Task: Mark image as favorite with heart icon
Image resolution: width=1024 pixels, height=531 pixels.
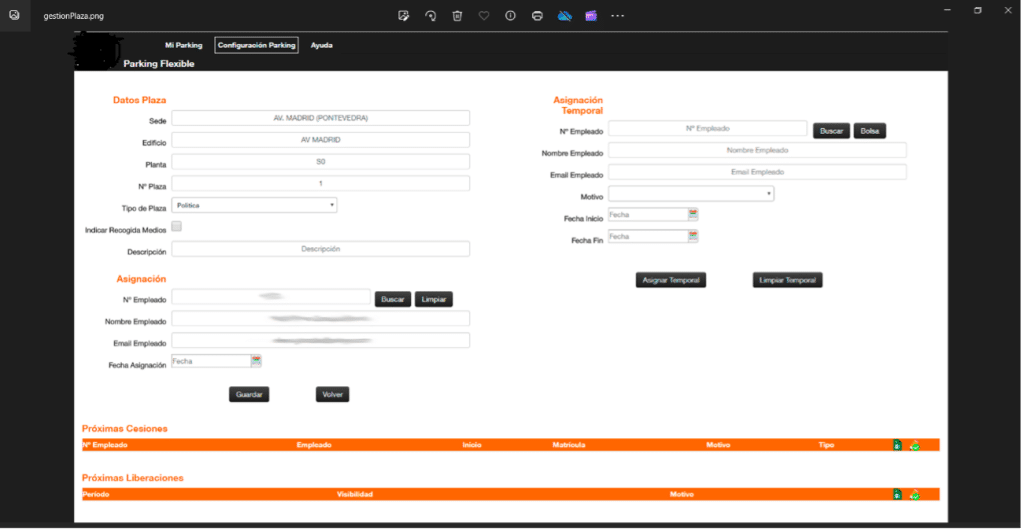Action: tap(484, 15)
